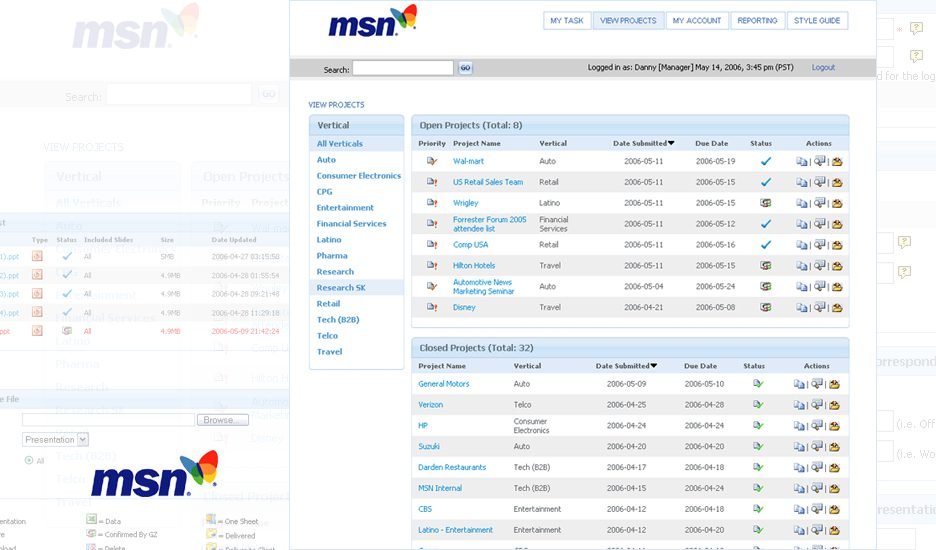
Task: Click the yellow folder action icon for Wal-mart
Action: click(837, 161)
